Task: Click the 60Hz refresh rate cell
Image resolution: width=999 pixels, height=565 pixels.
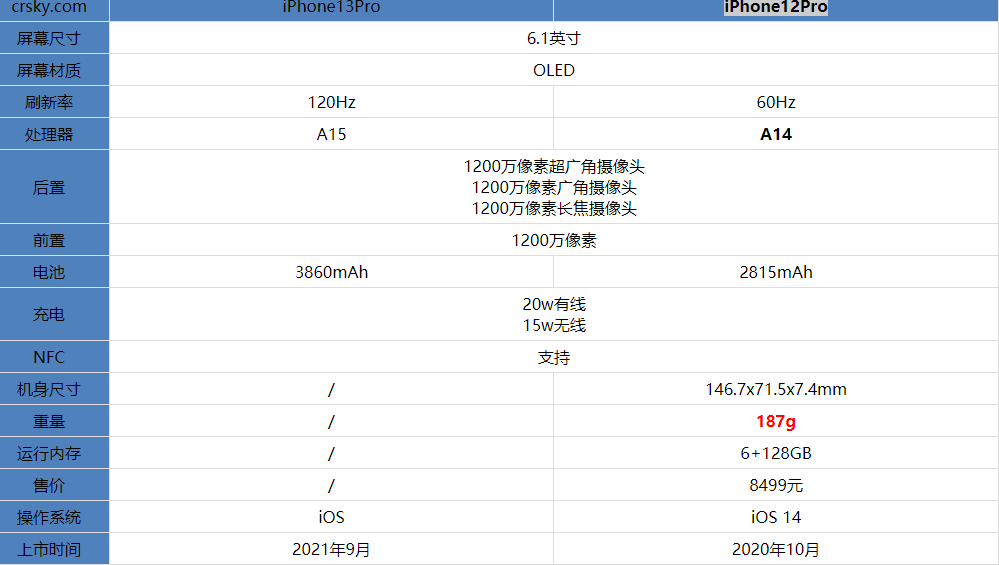Action: tap(776, 102)
